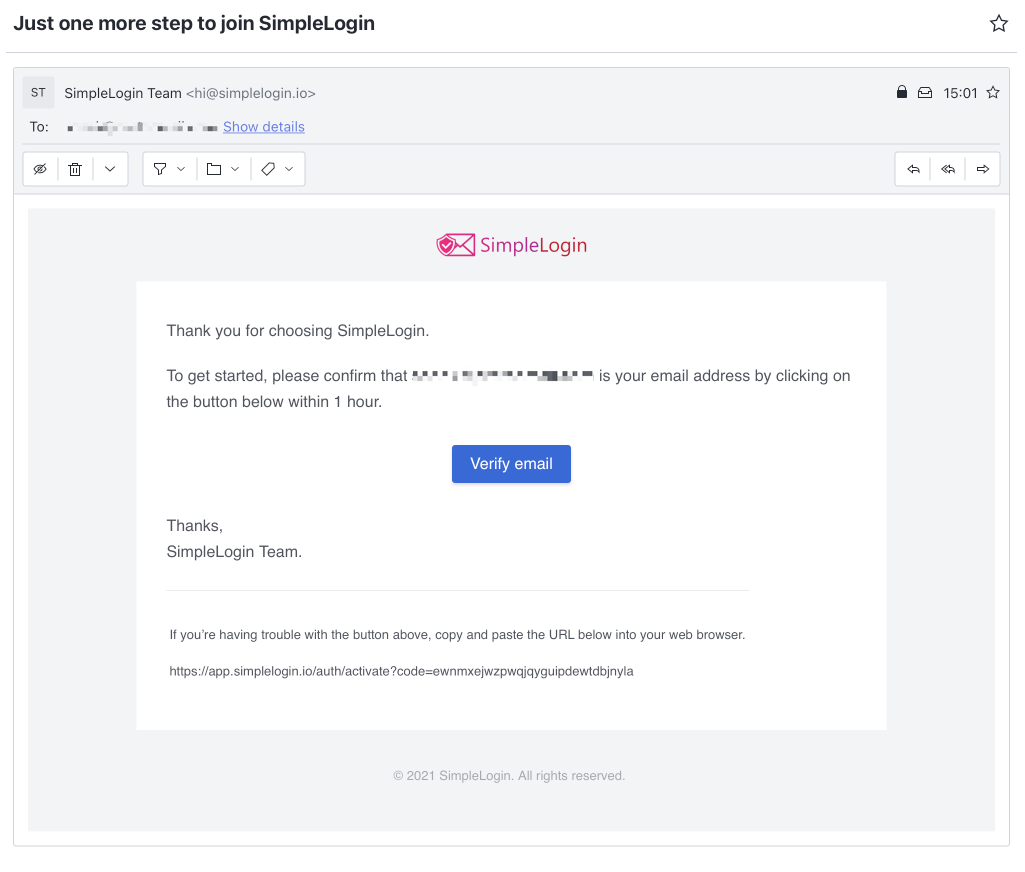Click the inbox location icon
The image size is (1025, 872).
pos(925,93)
